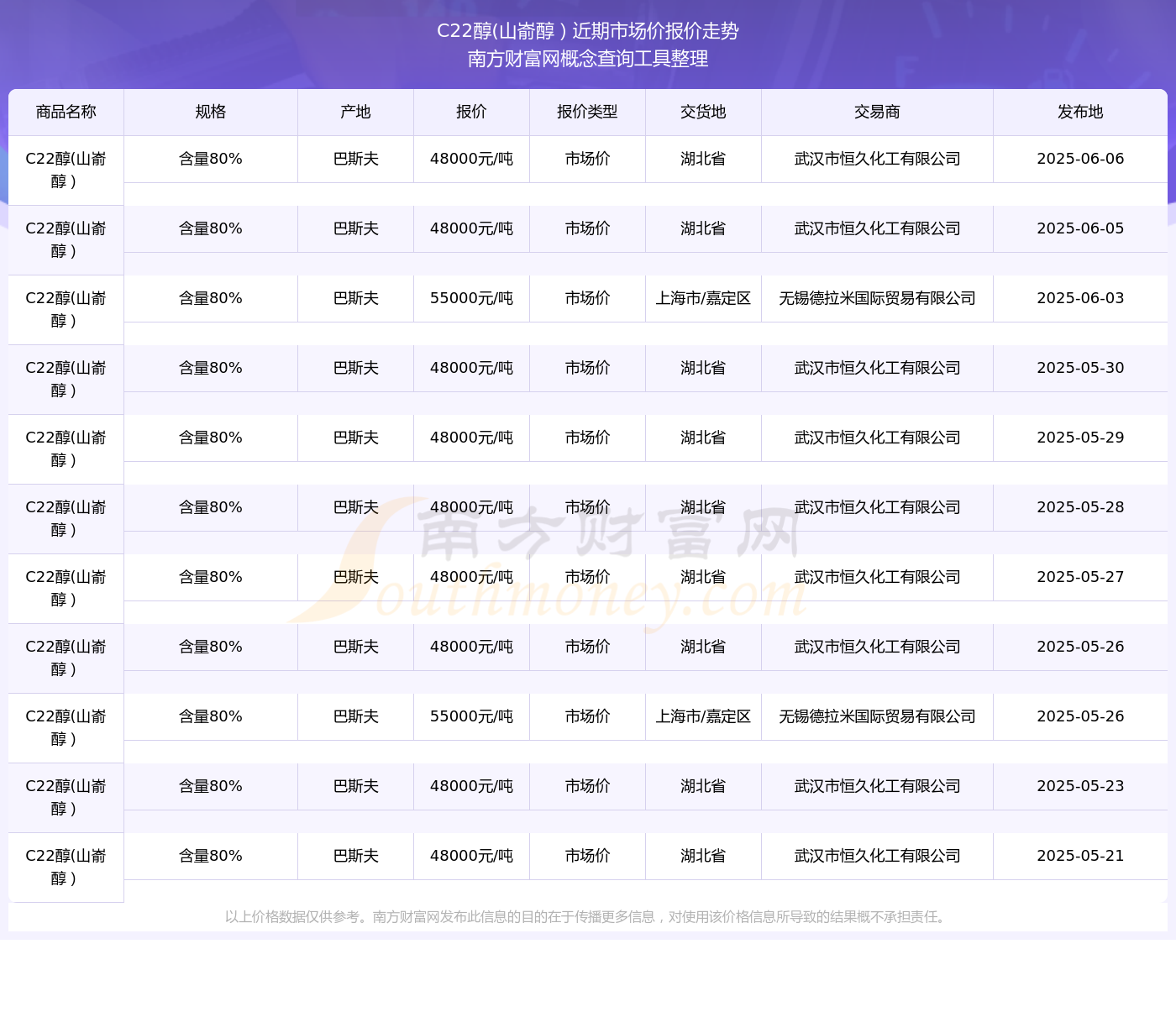Click 无锡德拉米国际贸易有限公司 in the 2025-05-26 row
1176x1012 pixels.
coord(877,716)
